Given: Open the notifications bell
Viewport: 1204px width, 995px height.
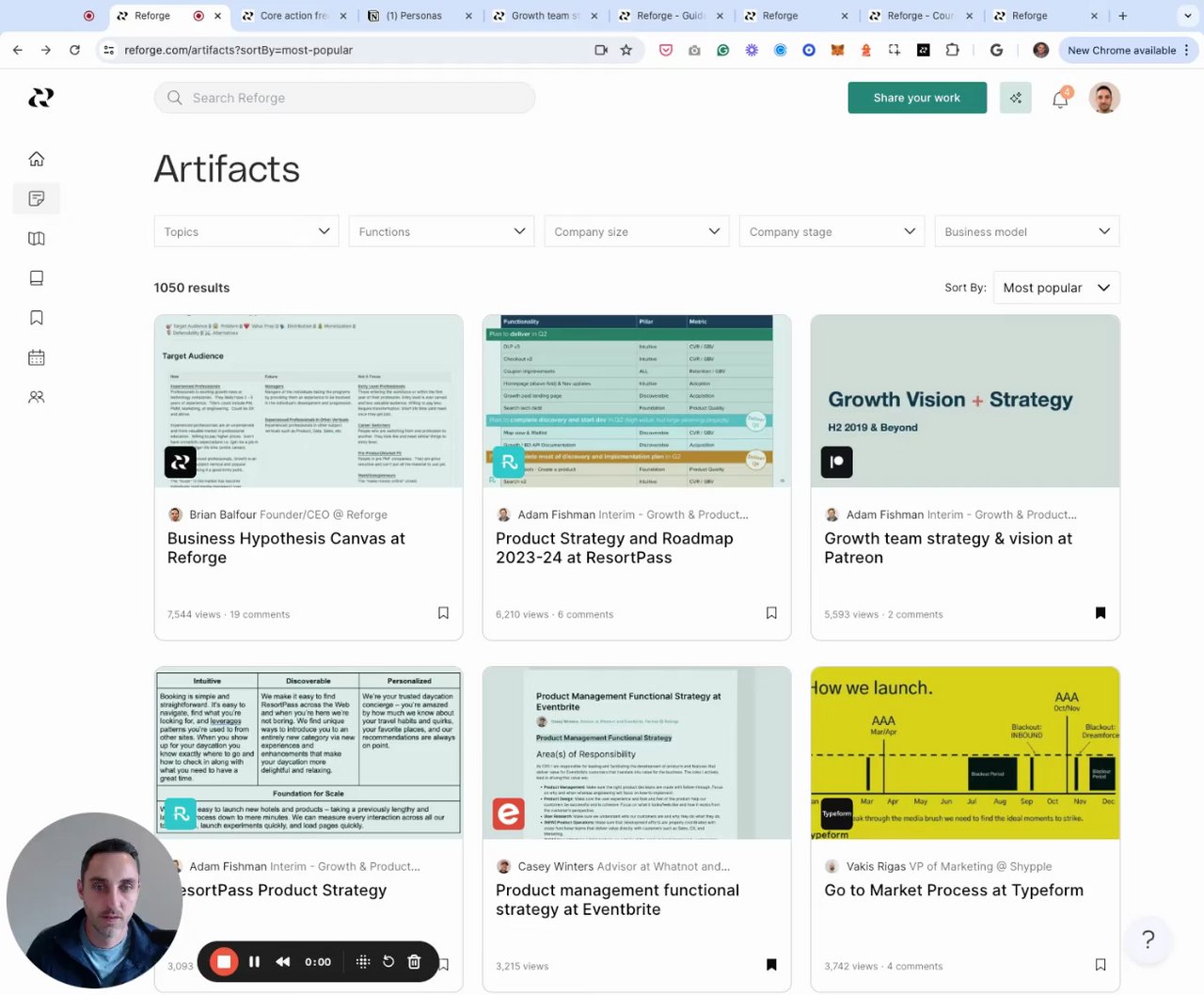Looking at the screenshot, I should 1060,99.
